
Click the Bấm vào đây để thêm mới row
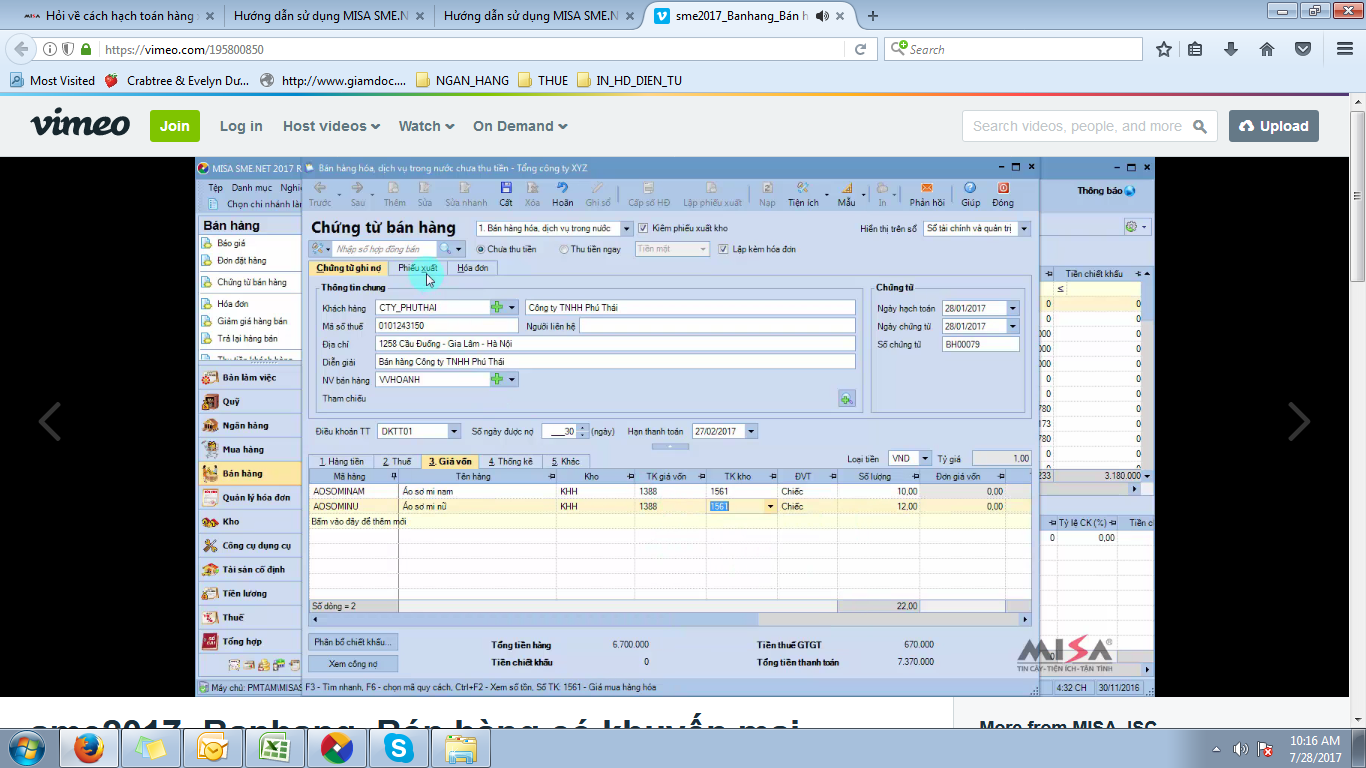tap(670, 522)
